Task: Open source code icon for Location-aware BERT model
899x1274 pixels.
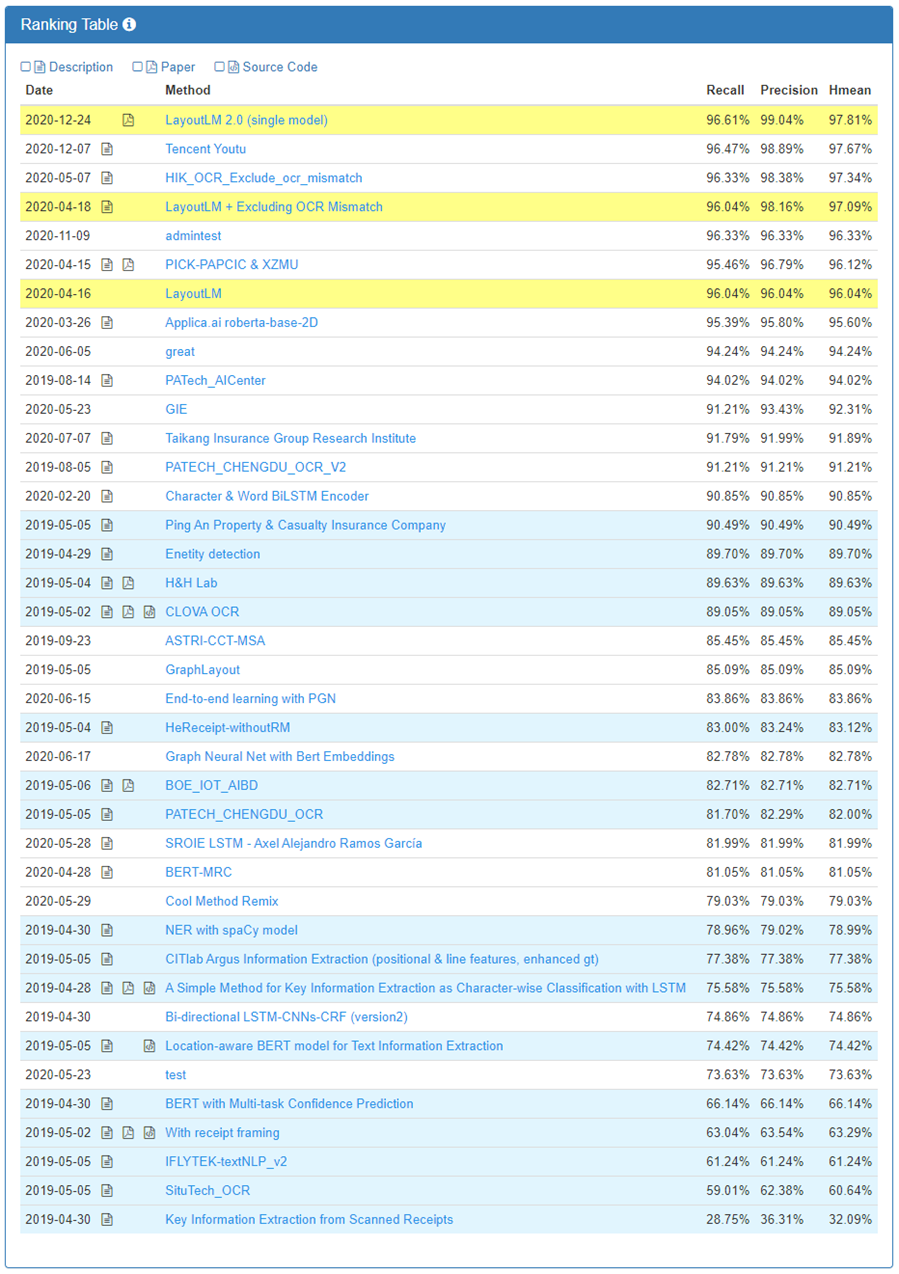Action: (149, 1046)
